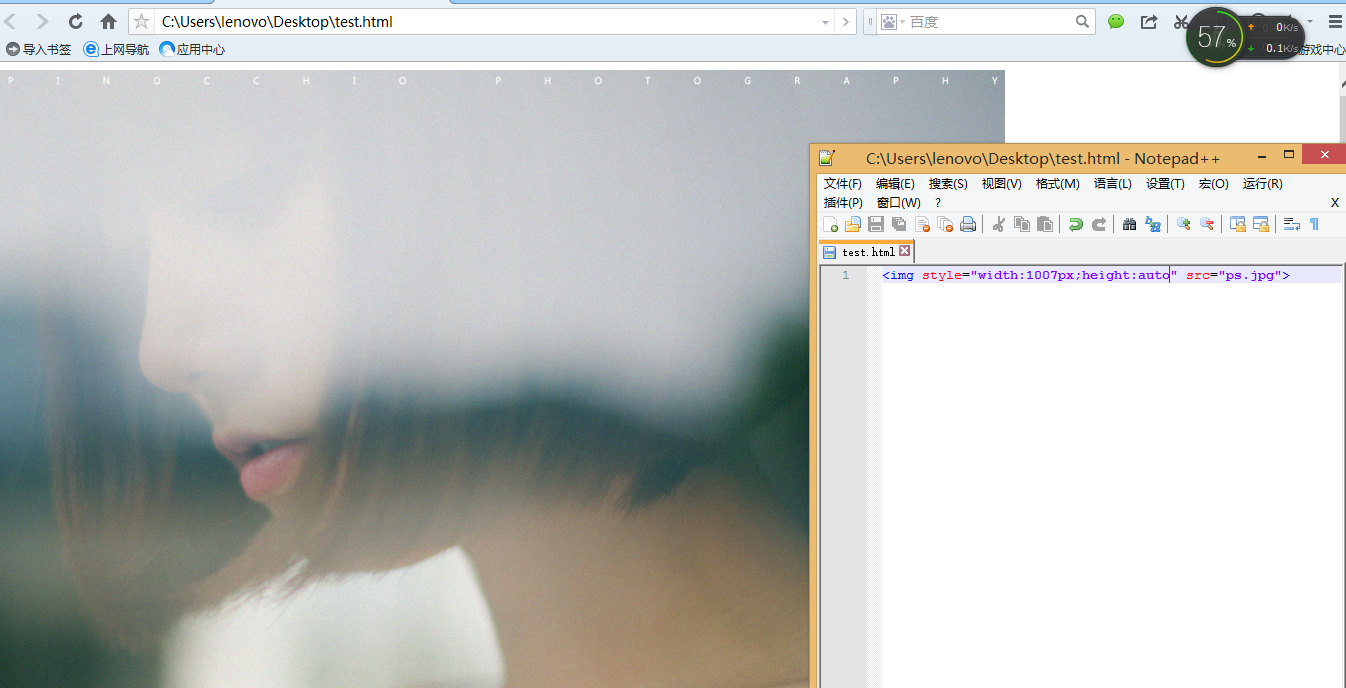Image resolution: width=1346 pixels, height=688 pixels.
Task: Open the 宏(O) menu in Notepad++
Action: (x=1213, y=184)
